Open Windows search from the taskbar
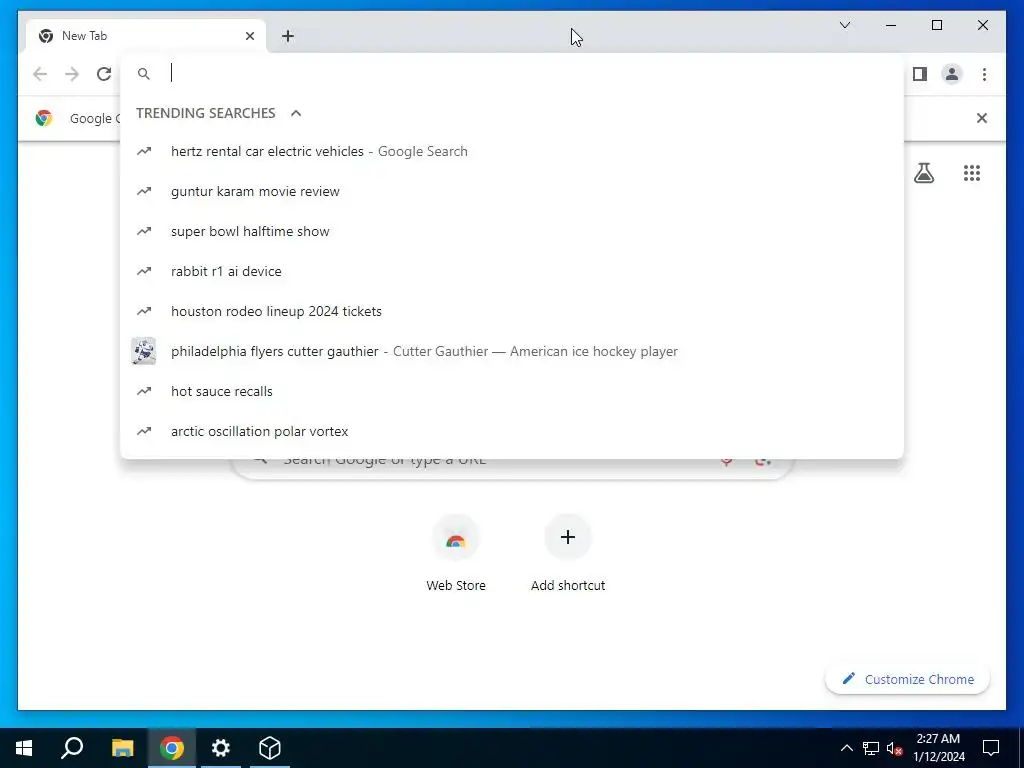Viewport: 1024px width, 768px height. coord(72,748)
